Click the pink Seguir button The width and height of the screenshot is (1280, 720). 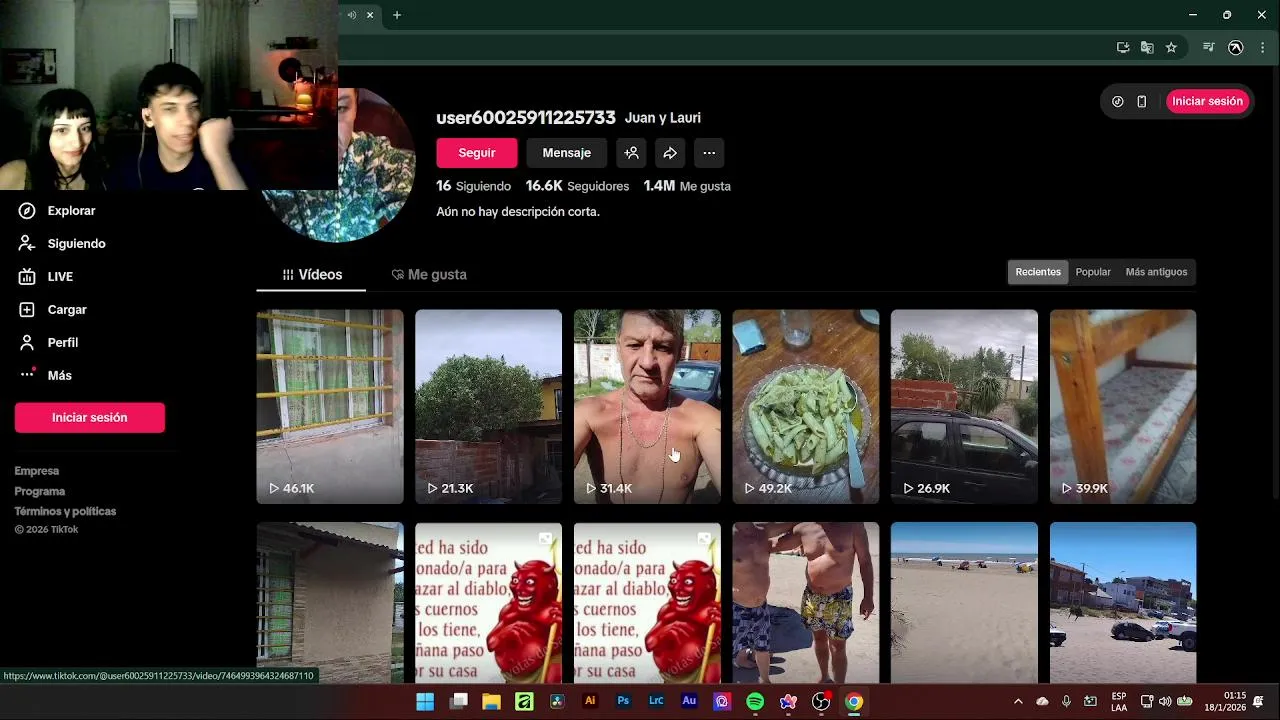pyautogui.click(x=476, y=153)
